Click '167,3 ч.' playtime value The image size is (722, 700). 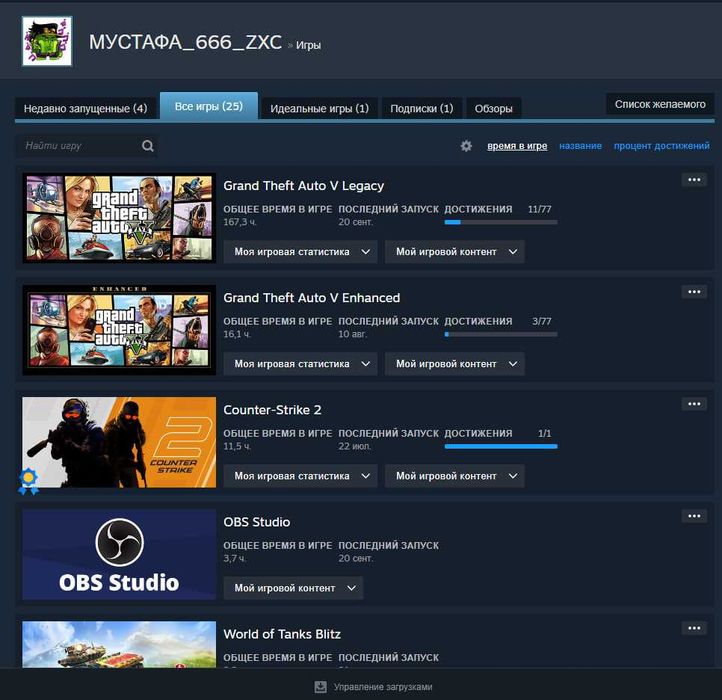240,222
